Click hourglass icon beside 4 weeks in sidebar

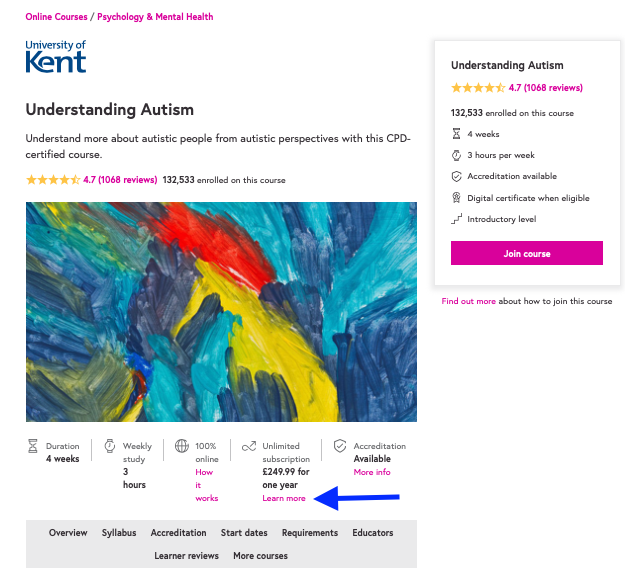[456, 134]
